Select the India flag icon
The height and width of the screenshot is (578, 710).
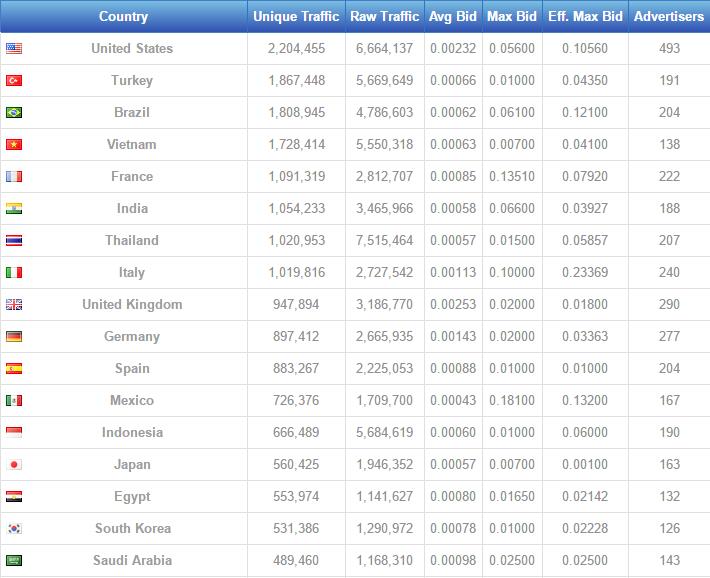click(x=14, y=208)
